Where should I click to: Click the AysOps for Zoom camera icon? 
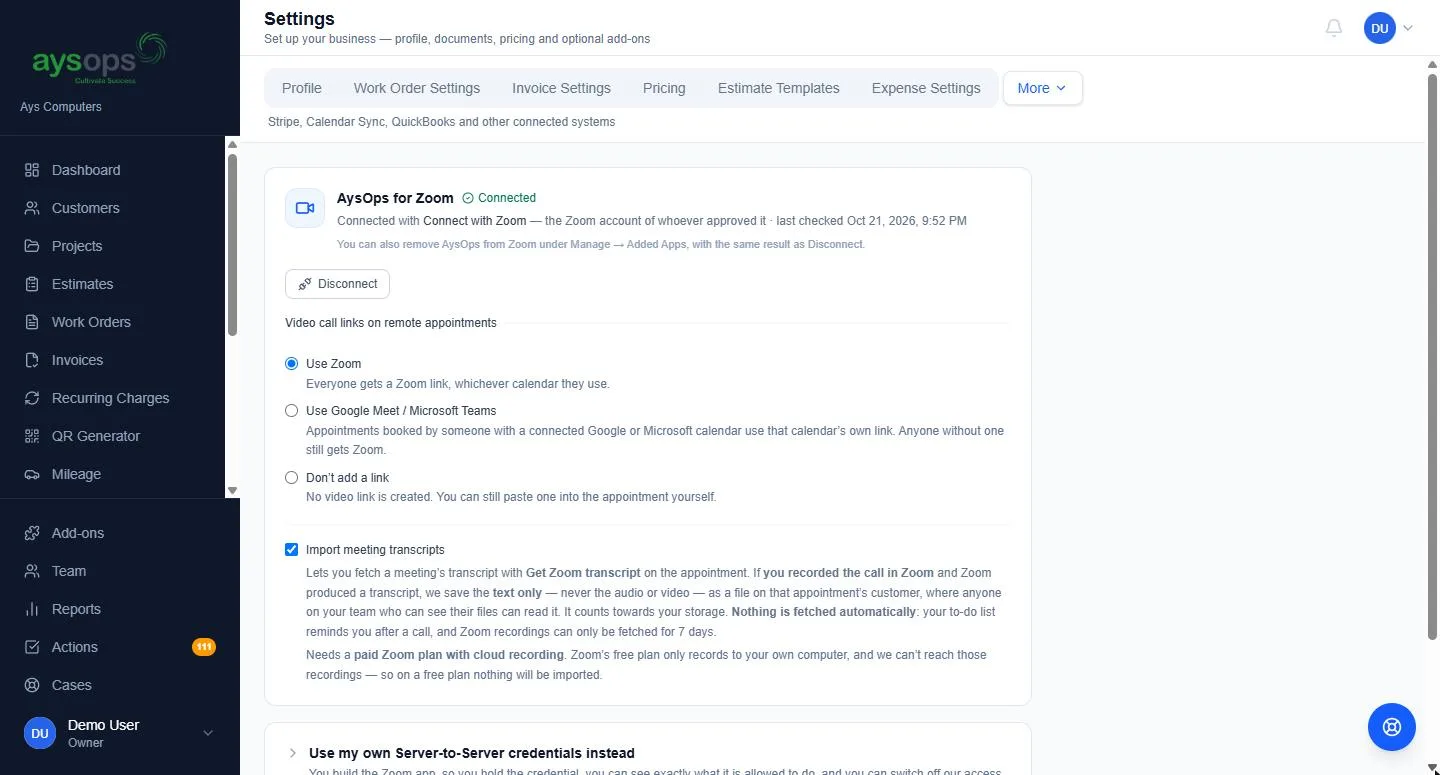click(305, 208)
